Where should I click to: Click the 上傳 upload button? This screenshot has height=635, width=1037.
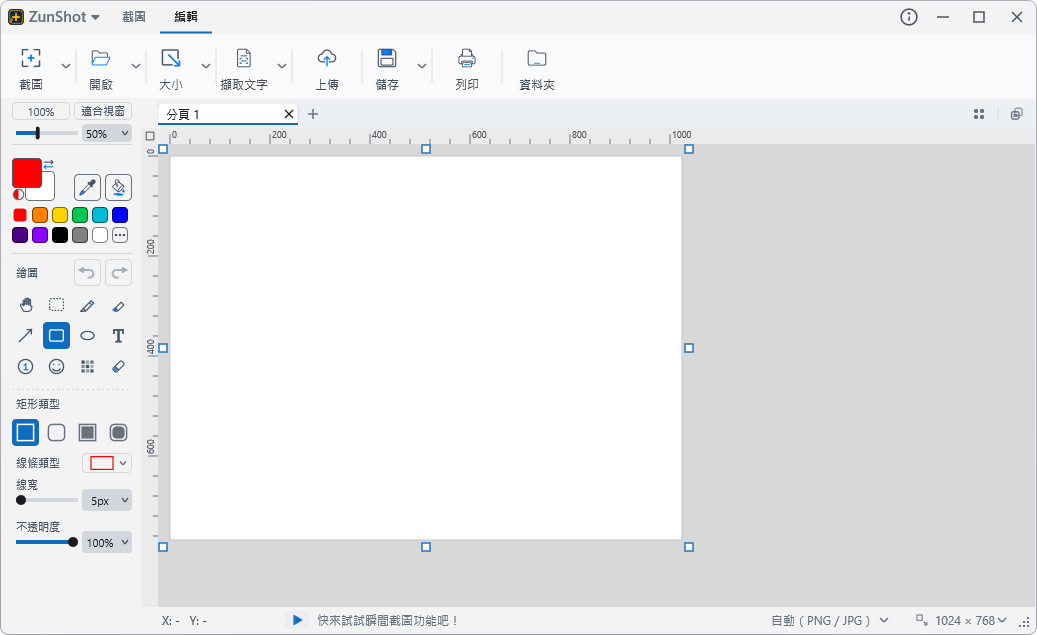(x=327, y=69)
